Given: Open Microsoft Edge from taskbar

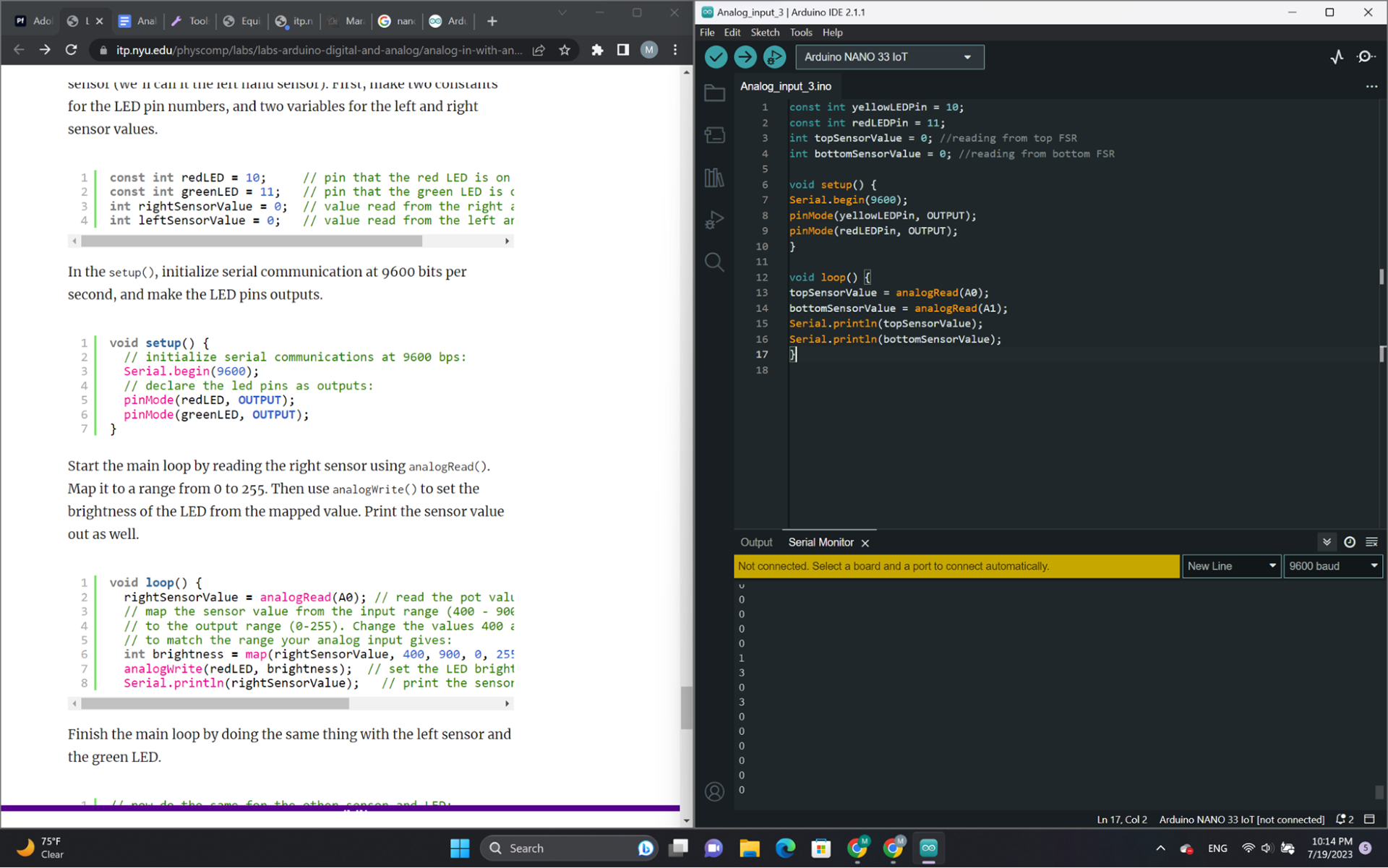Looking at the screenshot, I should point(785,848).
